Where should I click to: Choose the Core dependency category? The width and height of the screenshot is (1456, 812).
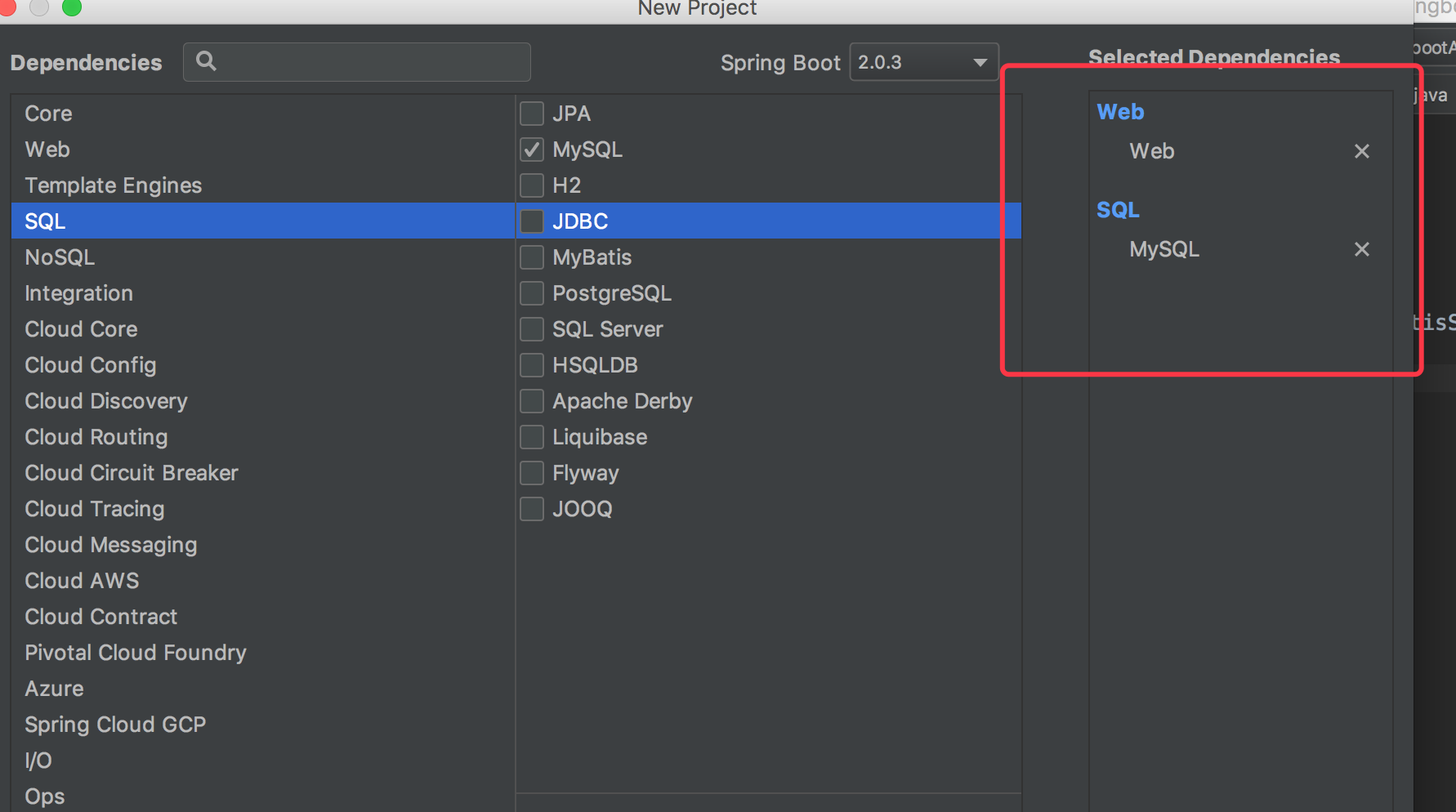[48, 114]
